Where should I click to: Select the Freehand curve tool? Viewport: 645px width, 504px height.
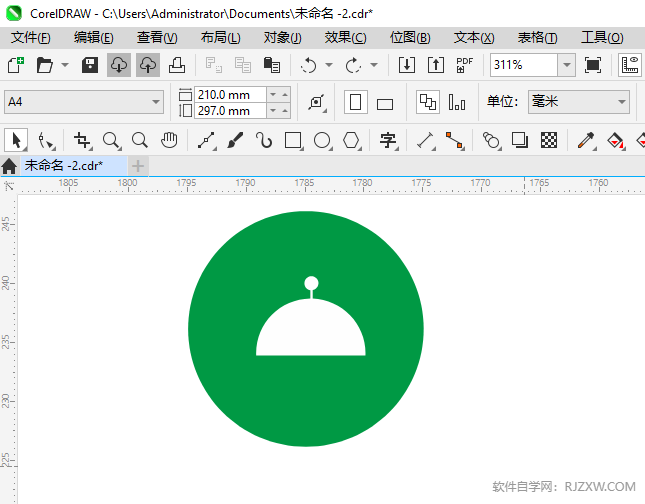pyautogui.click(x=206, y=140)
